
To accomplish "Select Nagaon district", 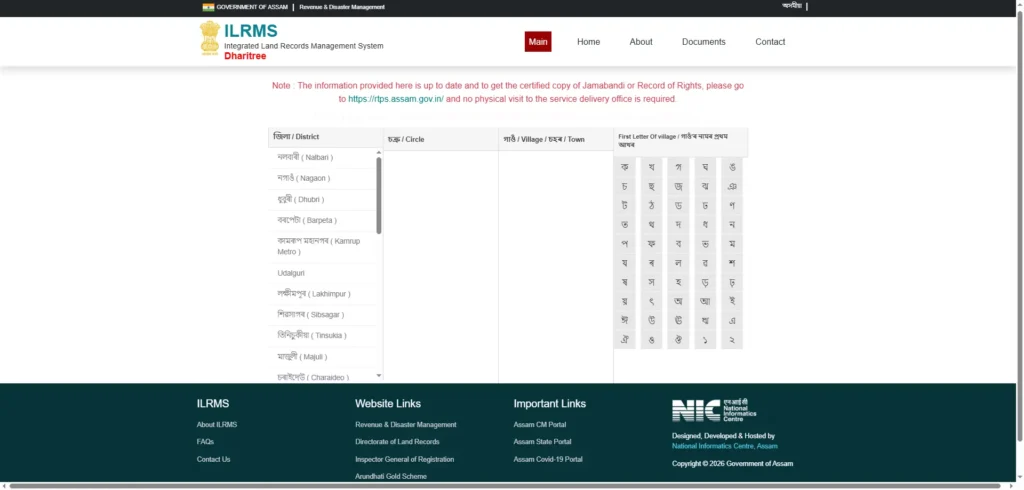I will coord(323,178).
